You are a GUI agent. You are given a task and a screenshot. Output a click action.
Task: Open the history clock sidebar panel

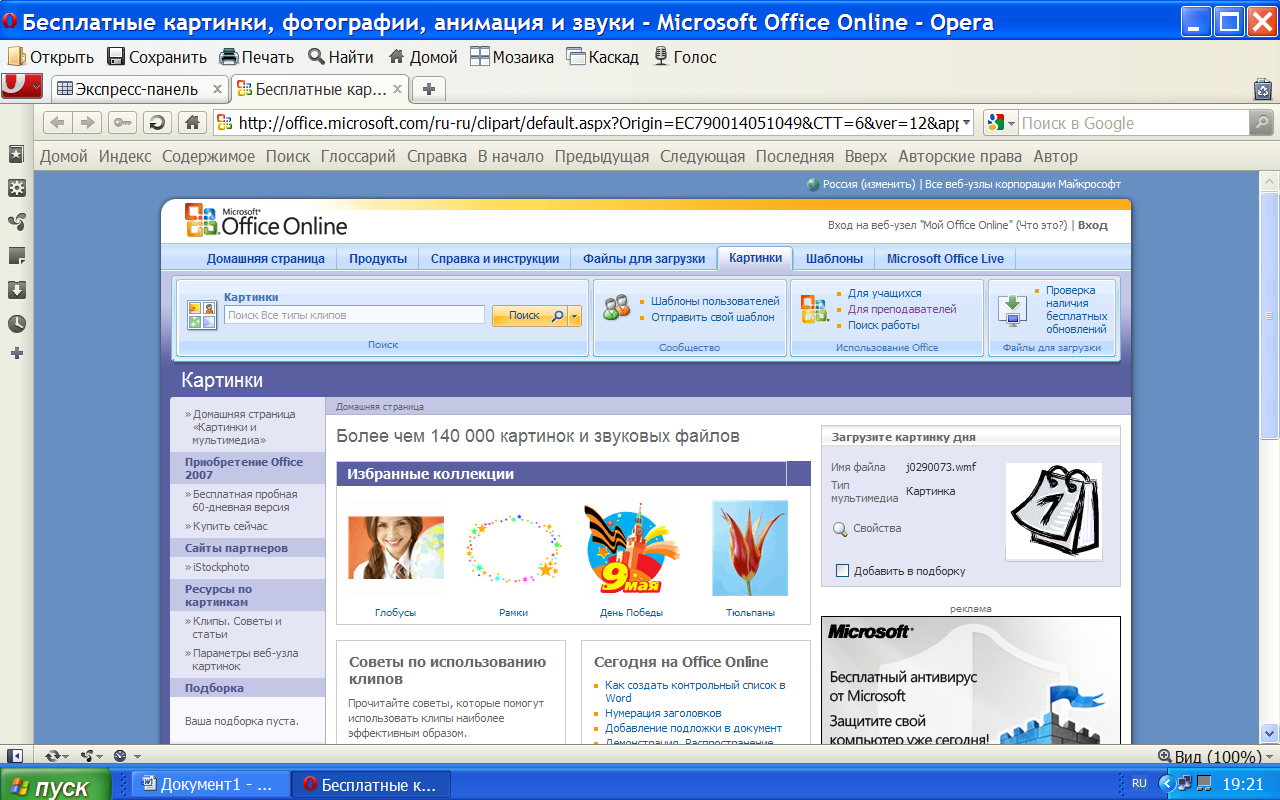(x=16, y=324)
